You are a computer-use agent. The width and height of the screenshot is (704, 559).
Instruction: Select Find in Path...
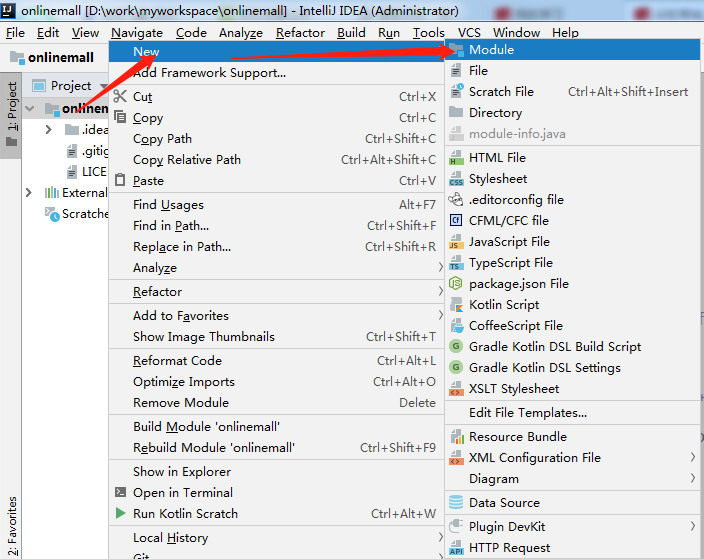point(277,225)
